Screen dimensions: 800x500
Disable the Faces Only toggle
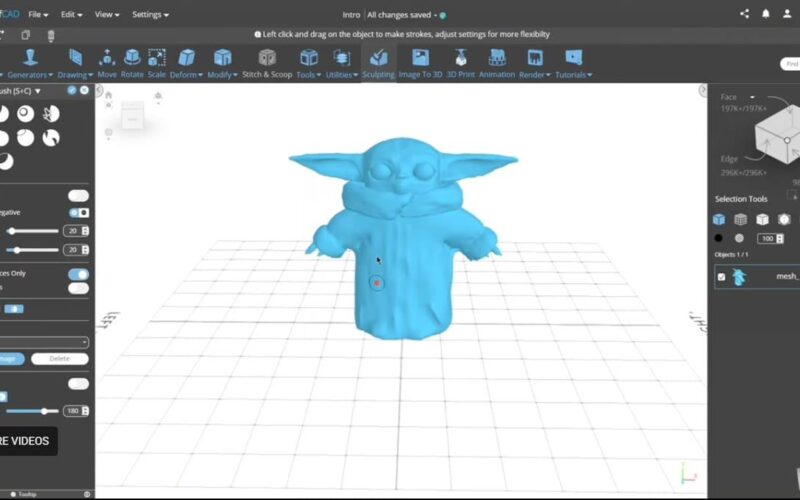pyautogui.click(x=78, y=274)
